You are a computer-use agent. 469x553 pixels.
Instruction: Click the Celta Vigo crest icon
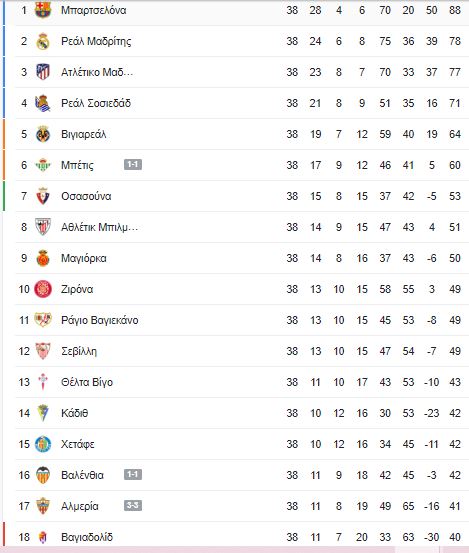click(x=43, y=382)
